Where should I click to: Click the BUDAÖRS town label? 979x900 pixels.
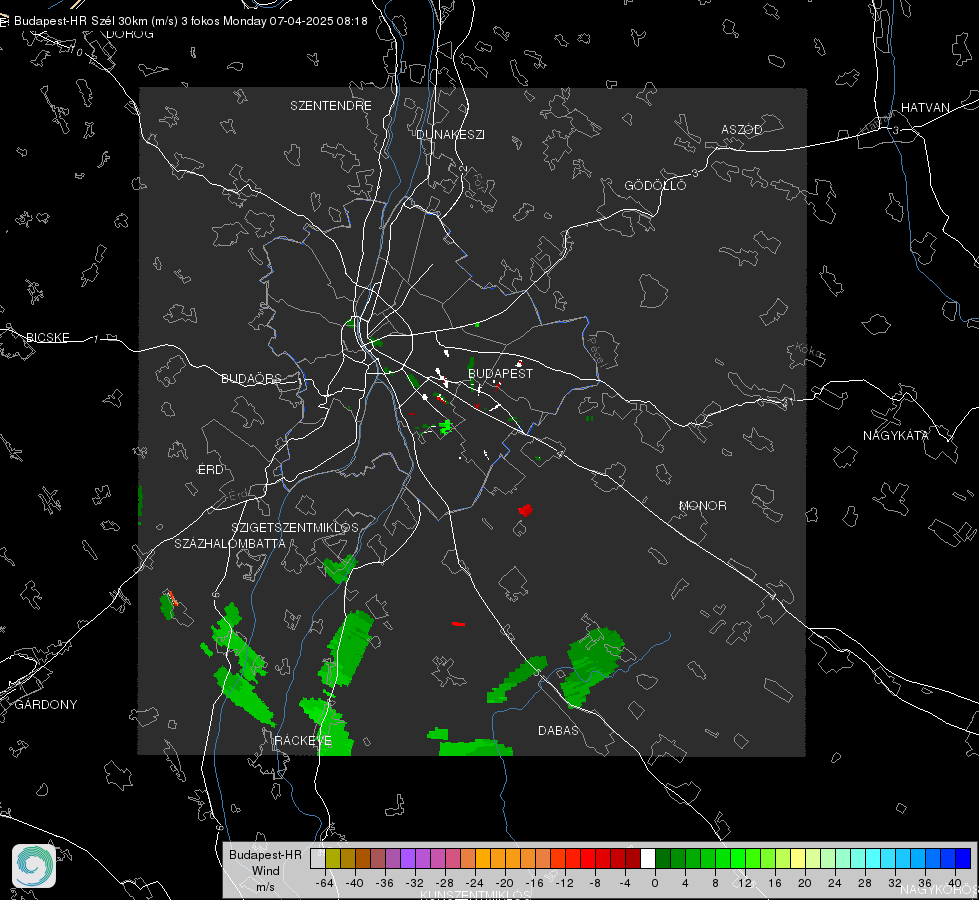[252, 378]
